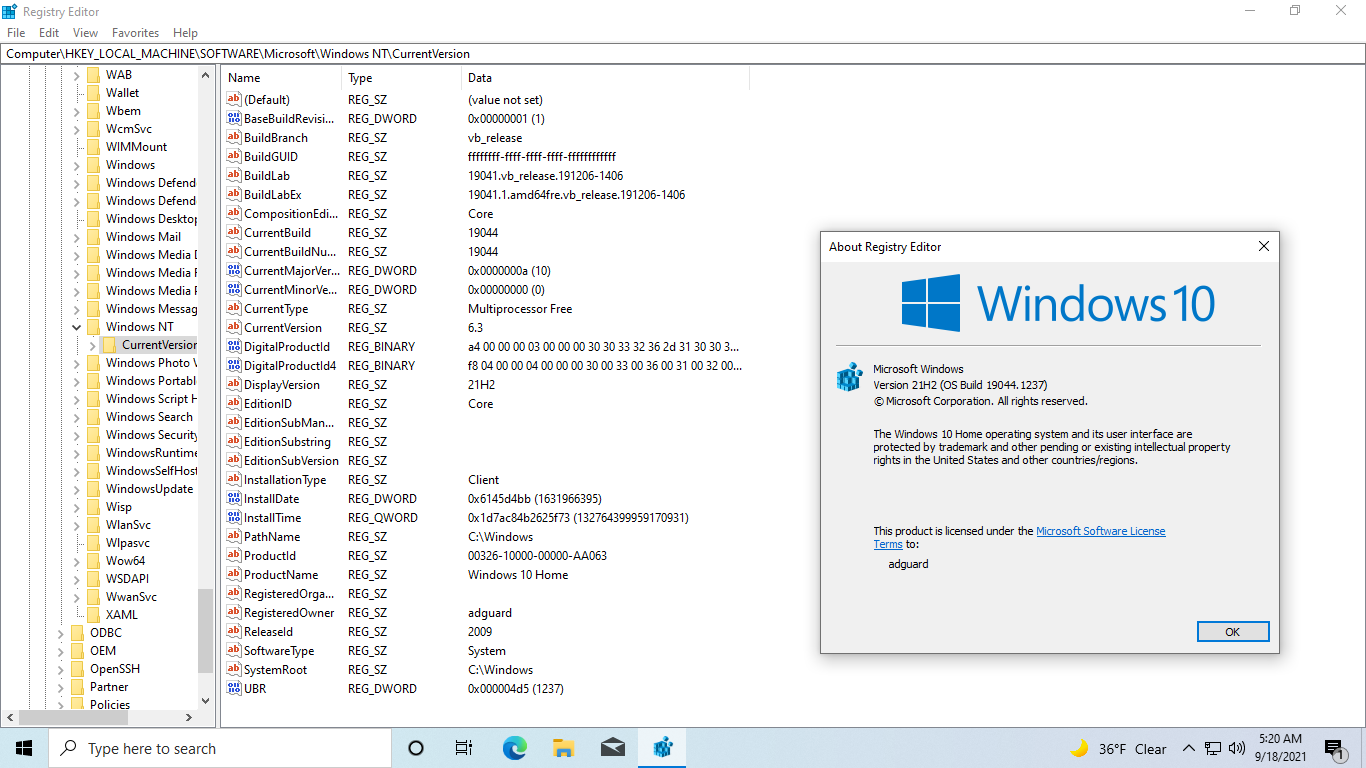Open Task View on the taskbar
The width and height of the screenshot is (1366, 768).
tap(464, 748)
